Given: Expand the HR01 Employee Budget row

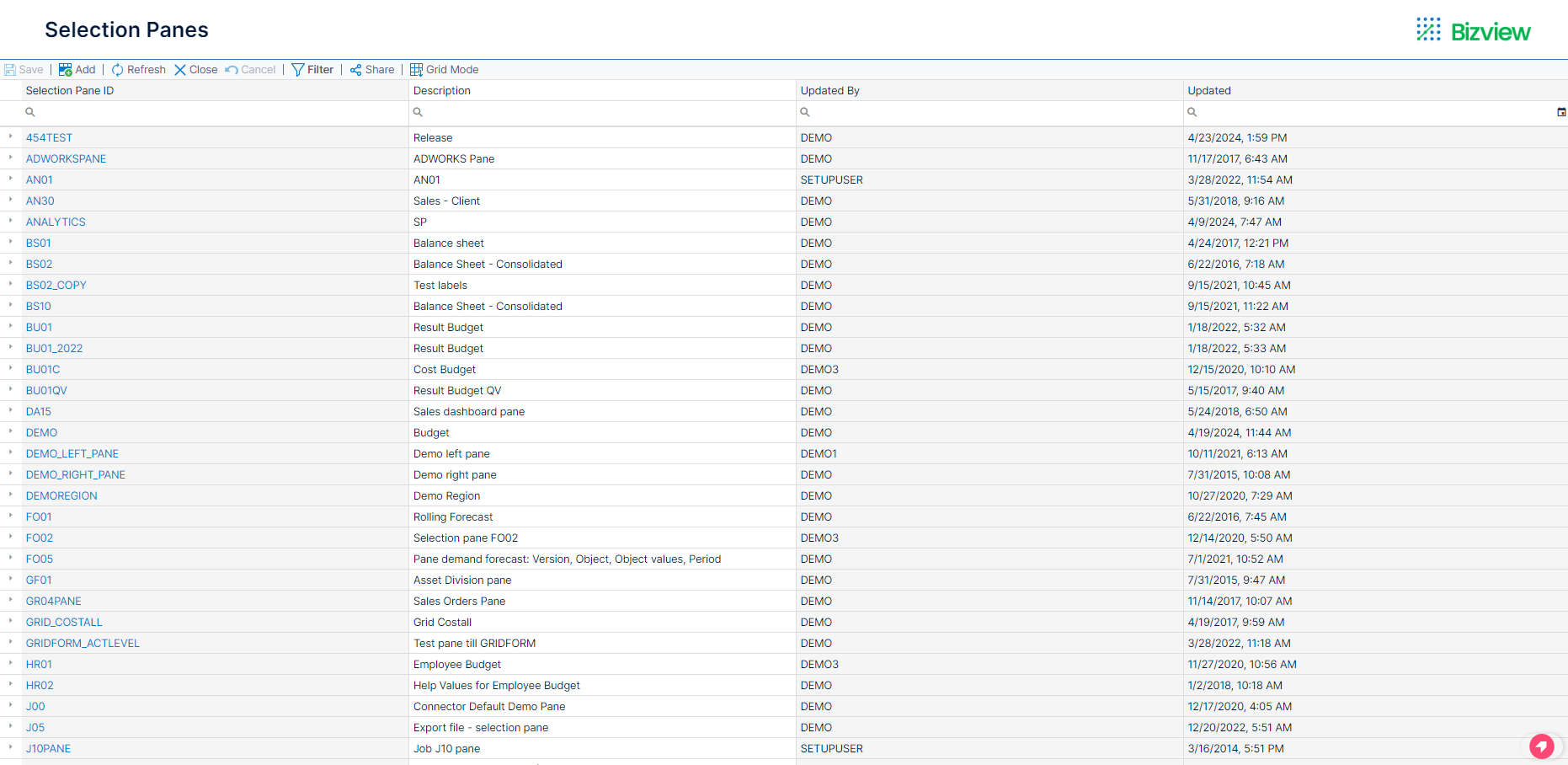Looking at the screenshot, I should pyautogui.click(x=9, y=664).
